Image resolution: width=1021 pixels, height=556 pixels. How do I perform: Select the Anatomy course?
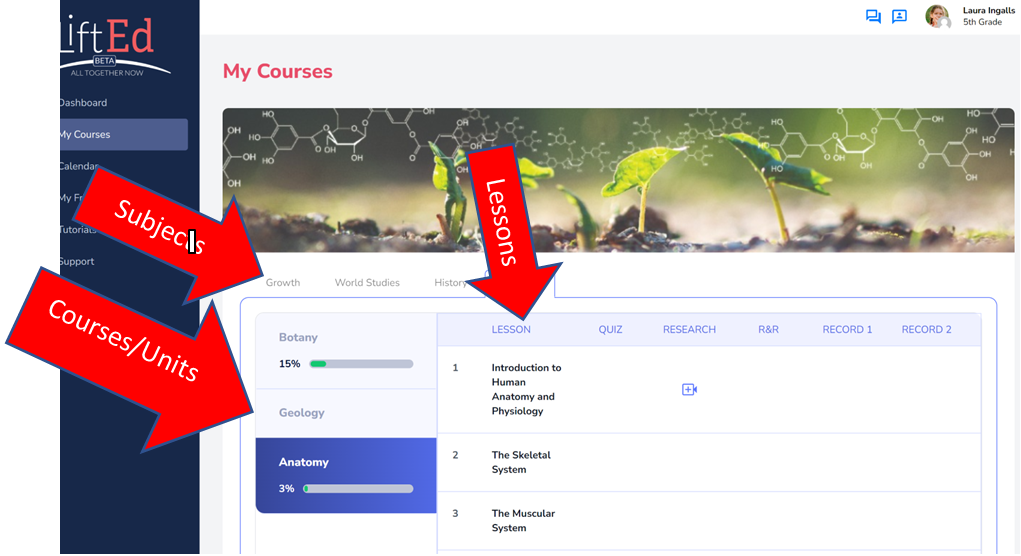coord(346,475)
